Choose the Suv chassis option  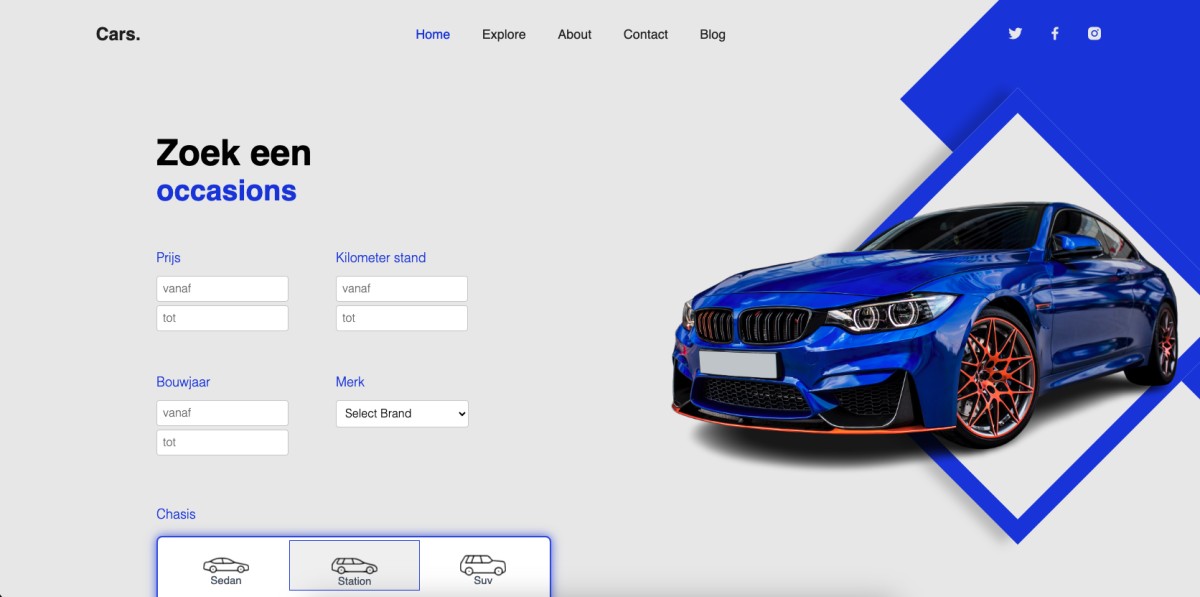click(483, 570)
